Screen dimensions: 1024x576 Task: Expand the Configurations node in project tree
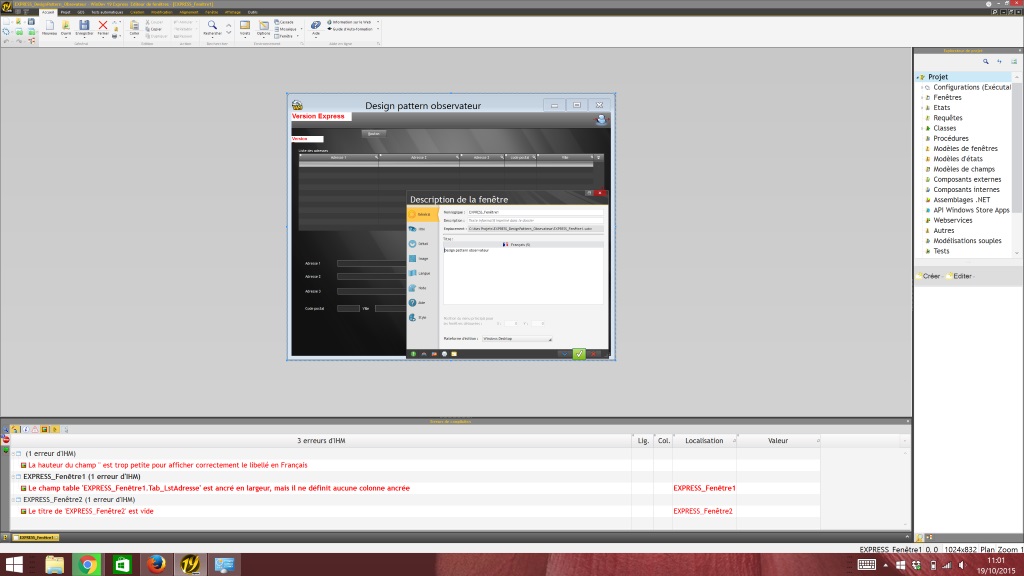[922, 87]
